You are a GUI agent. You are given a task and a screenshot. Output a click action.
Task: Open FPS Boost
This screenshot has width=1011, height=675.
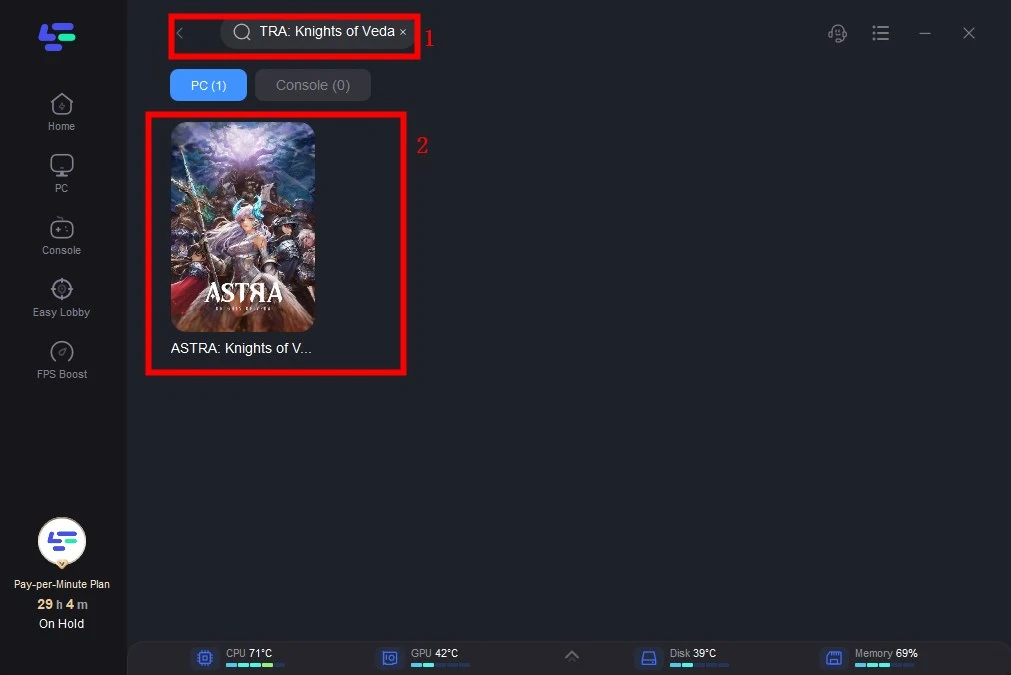pyautogui.click(x=61, y=359)
